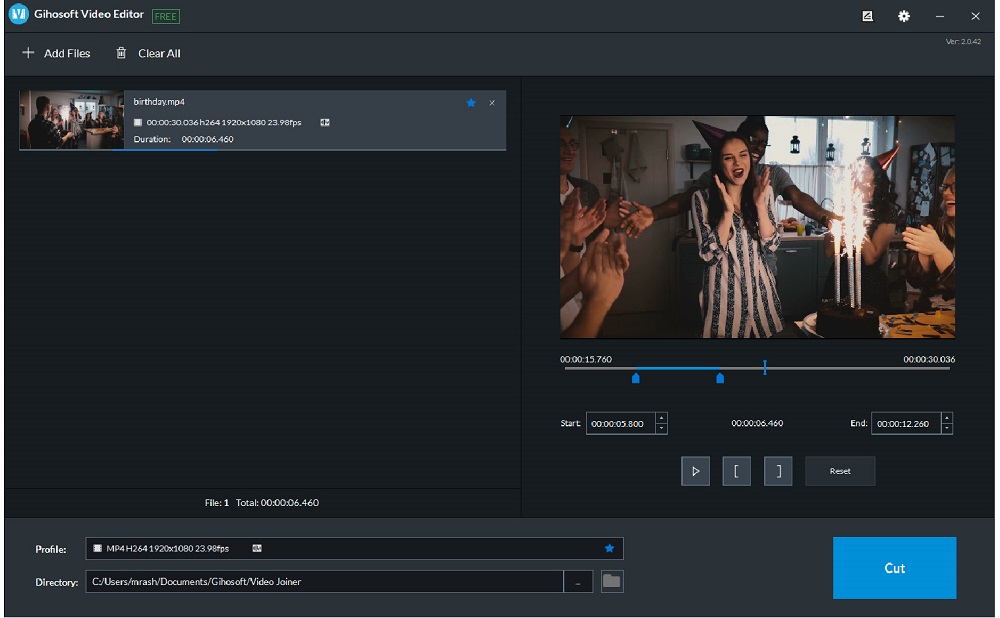1000x618 pixels.
Task: Click the Start time up stepper arrow
Action: [x=660, y=418]
